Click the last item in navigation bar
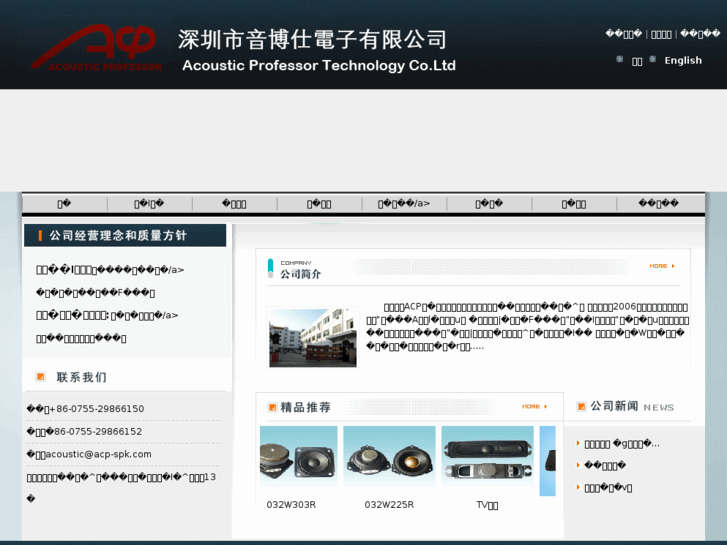Image resolution: width=727 pixels, height=545 pixels. point(659,203)
